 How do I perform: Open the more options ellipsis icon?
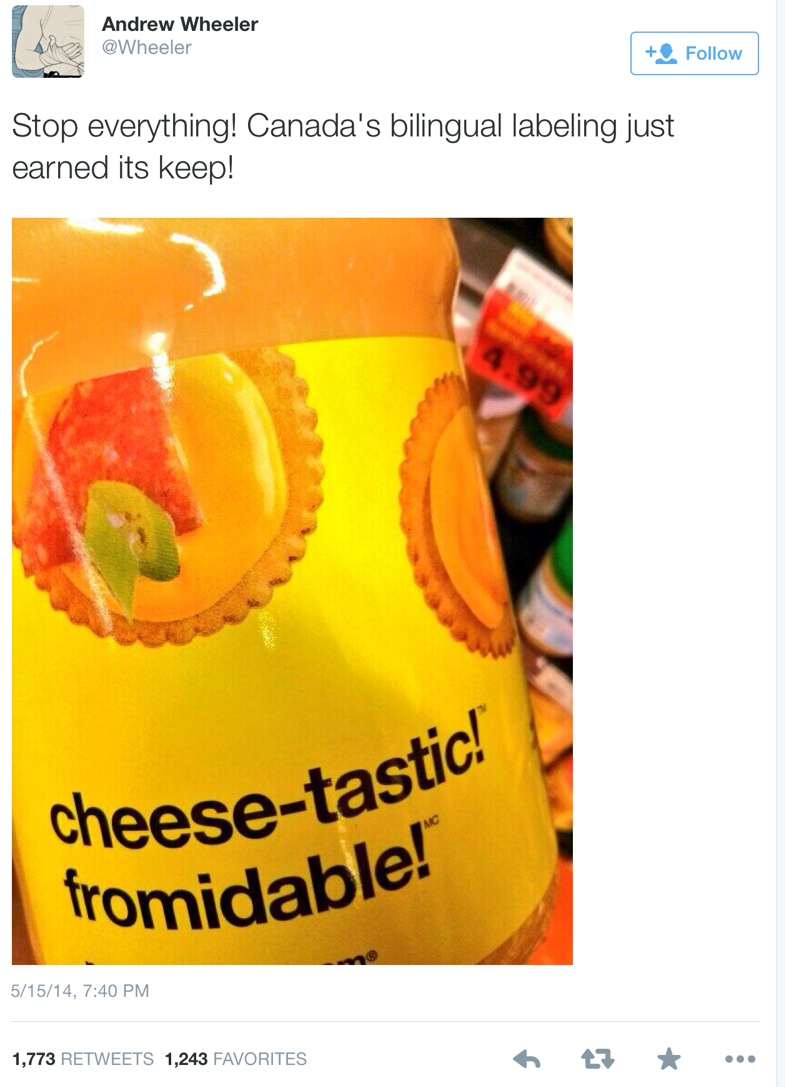(739, 1059)
